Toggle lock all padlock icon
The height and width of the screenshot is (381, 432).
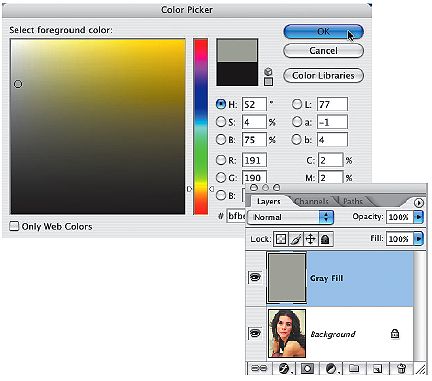[x=325, y=239]
